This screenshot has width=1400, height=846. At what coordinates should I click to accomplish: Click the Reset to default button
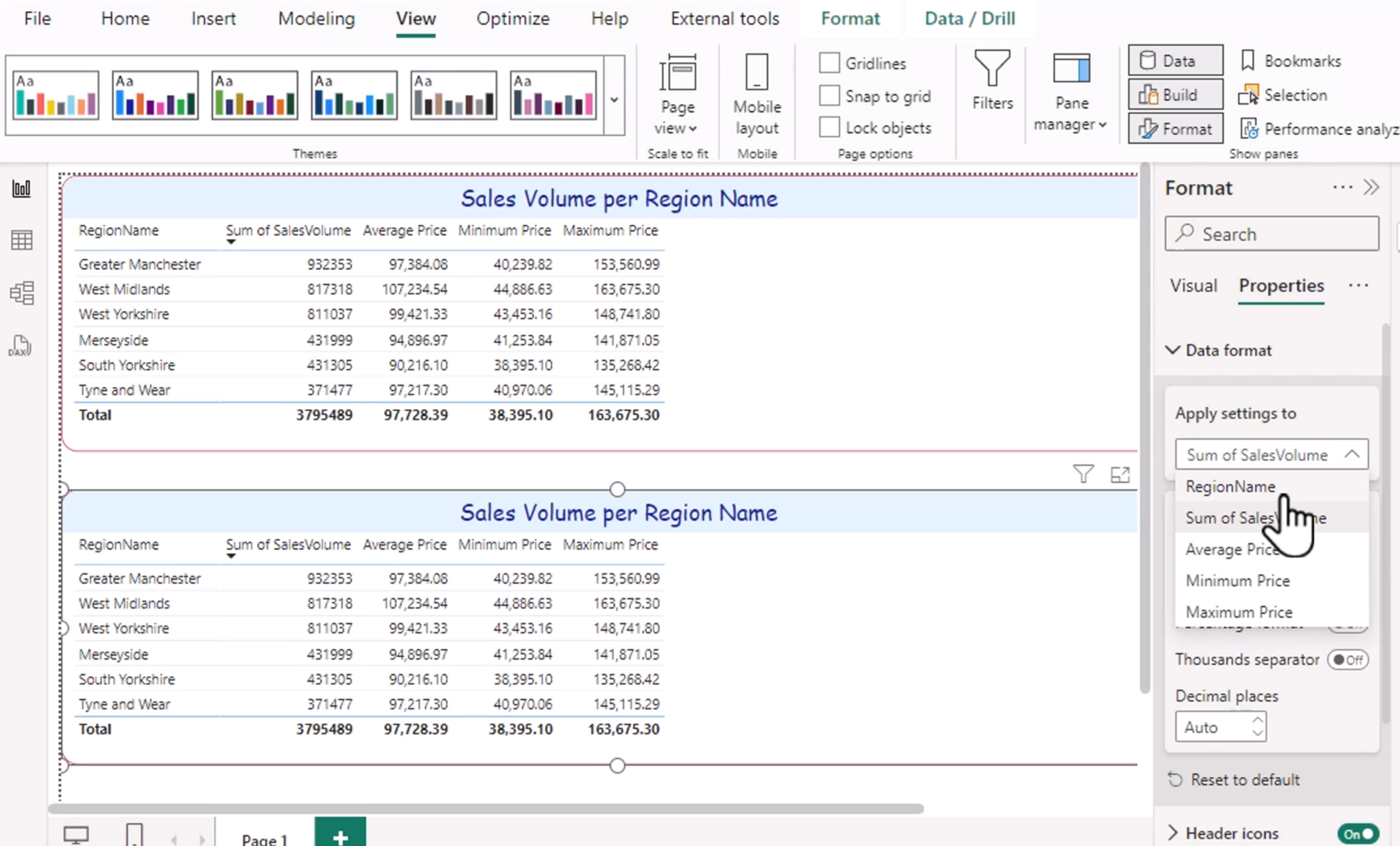click(1234, 779)
